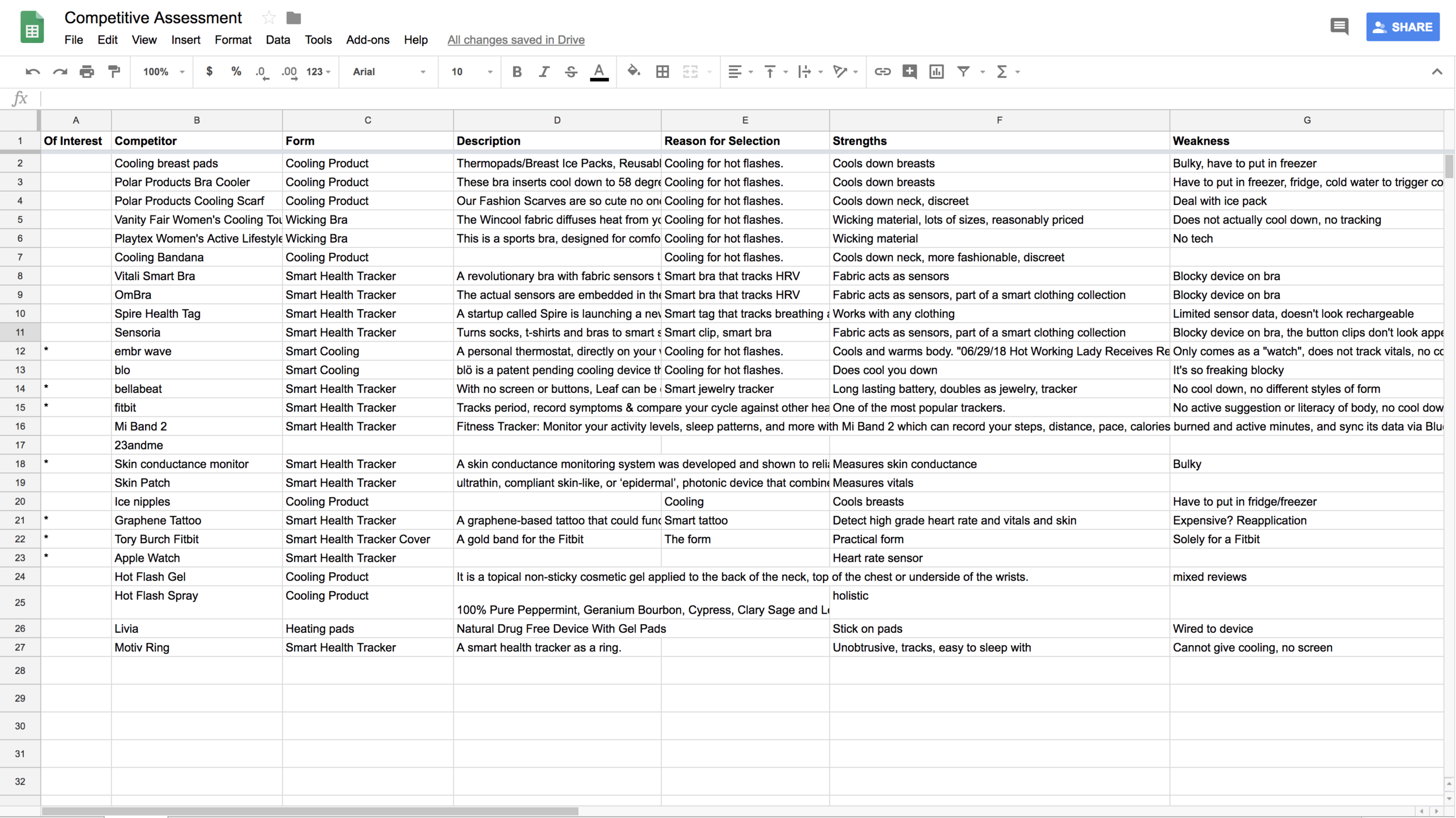Star the Competitive Assessment document
This screenshot has width=1456, height=818.
pyautogui.click(x=268, y=17)
